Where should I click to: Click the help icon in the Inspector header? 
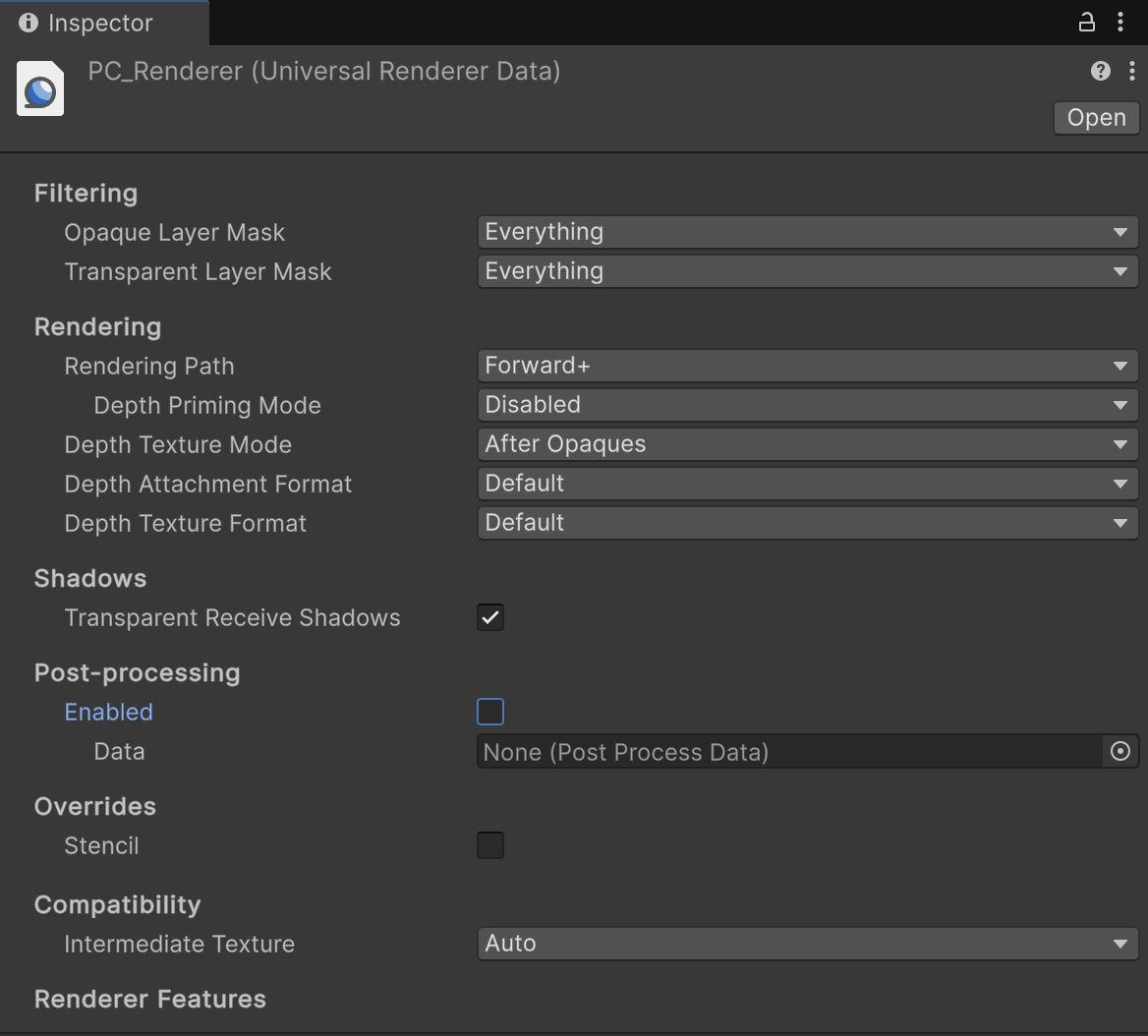pos(1100,71)
